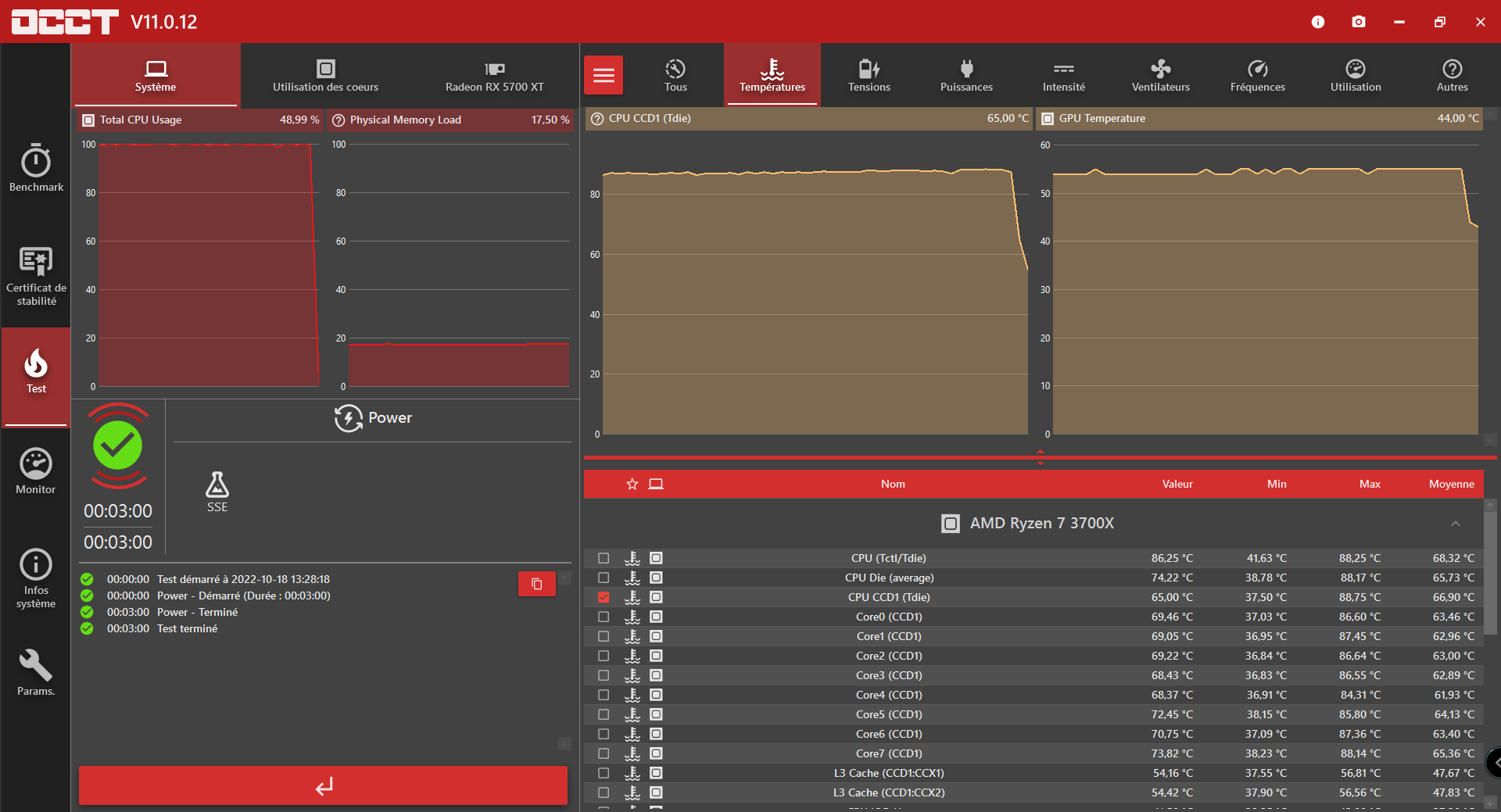Image resolution: width=1501 pixels, height=812 pixels.
Task: Uncheck the CPU CCD1 (Tdie) checkbox
Action: pyautogui.click(x=604, y=597)
